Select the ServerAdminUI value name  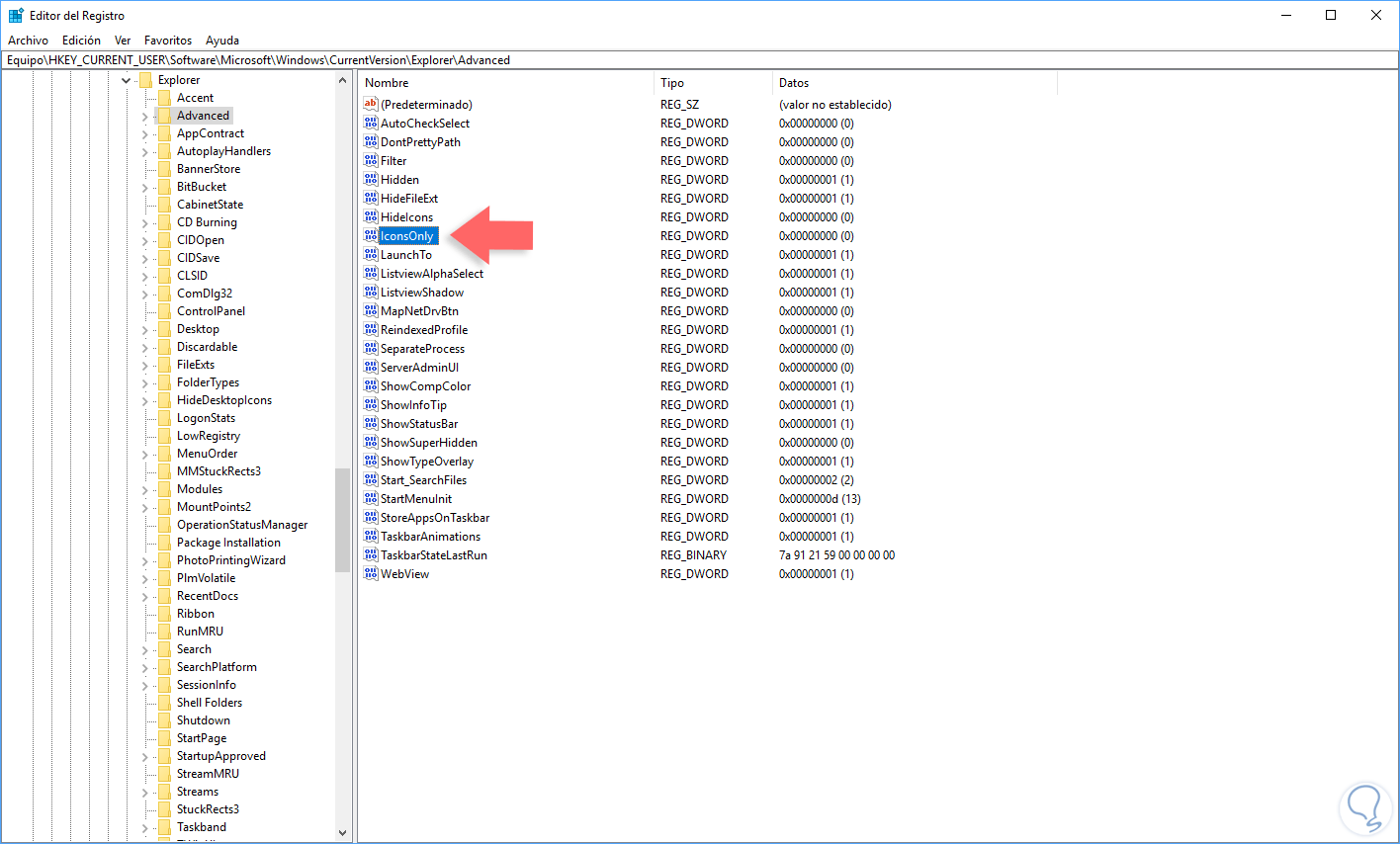click(419, 368)
